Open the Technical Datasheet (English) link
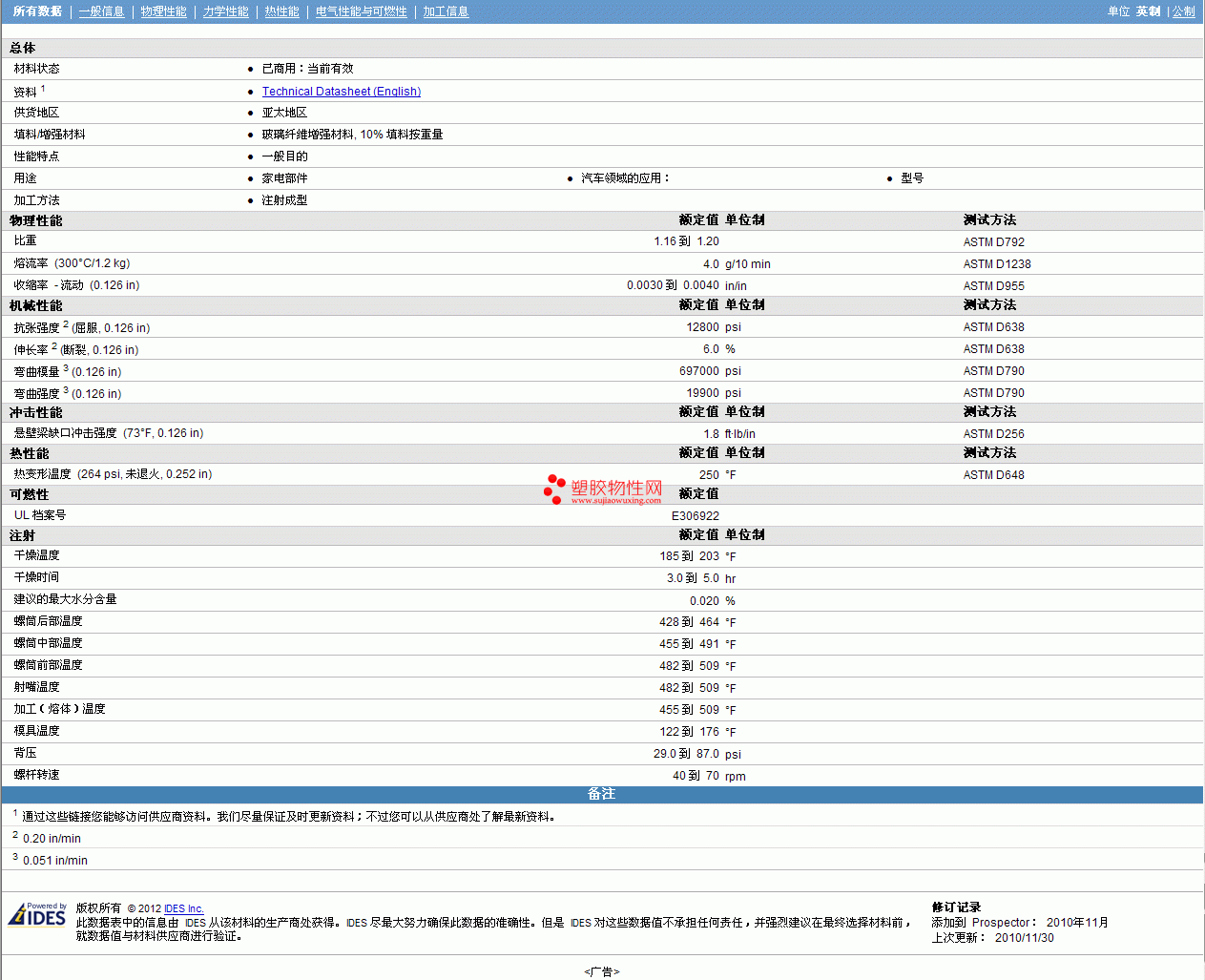 coord(341,92)
